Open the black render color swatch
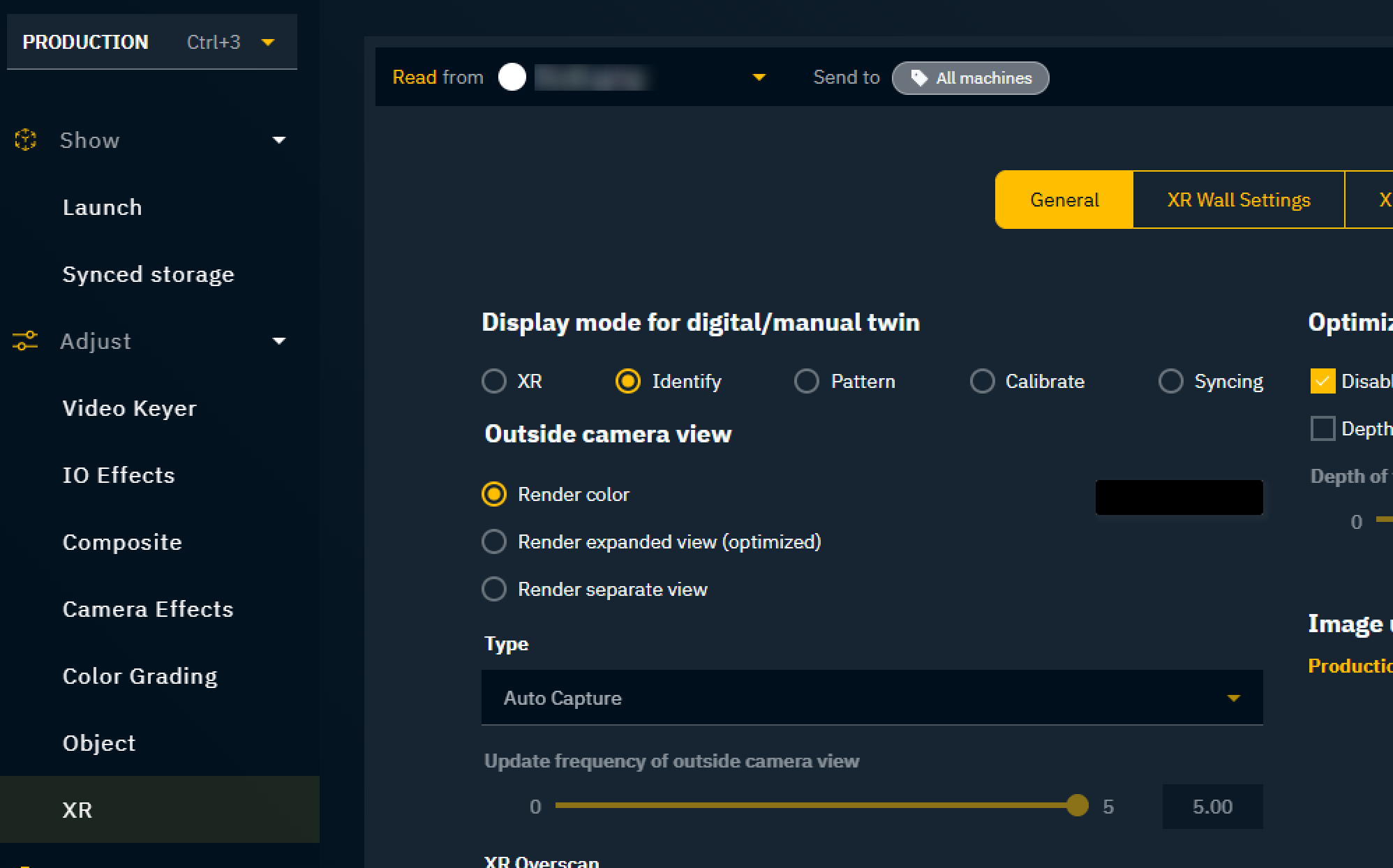This screenshot has width=1393, height=868. [1179, 497]
